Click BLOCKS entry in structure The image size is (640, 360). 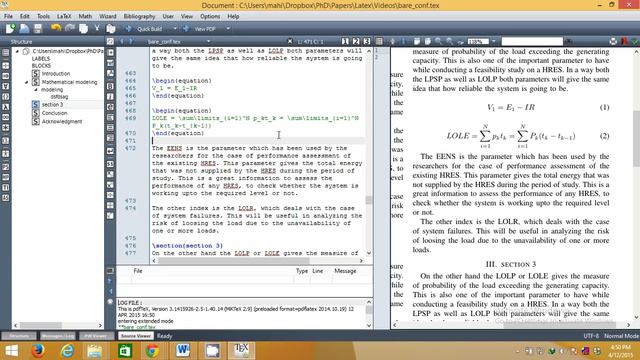coord(41,66)
